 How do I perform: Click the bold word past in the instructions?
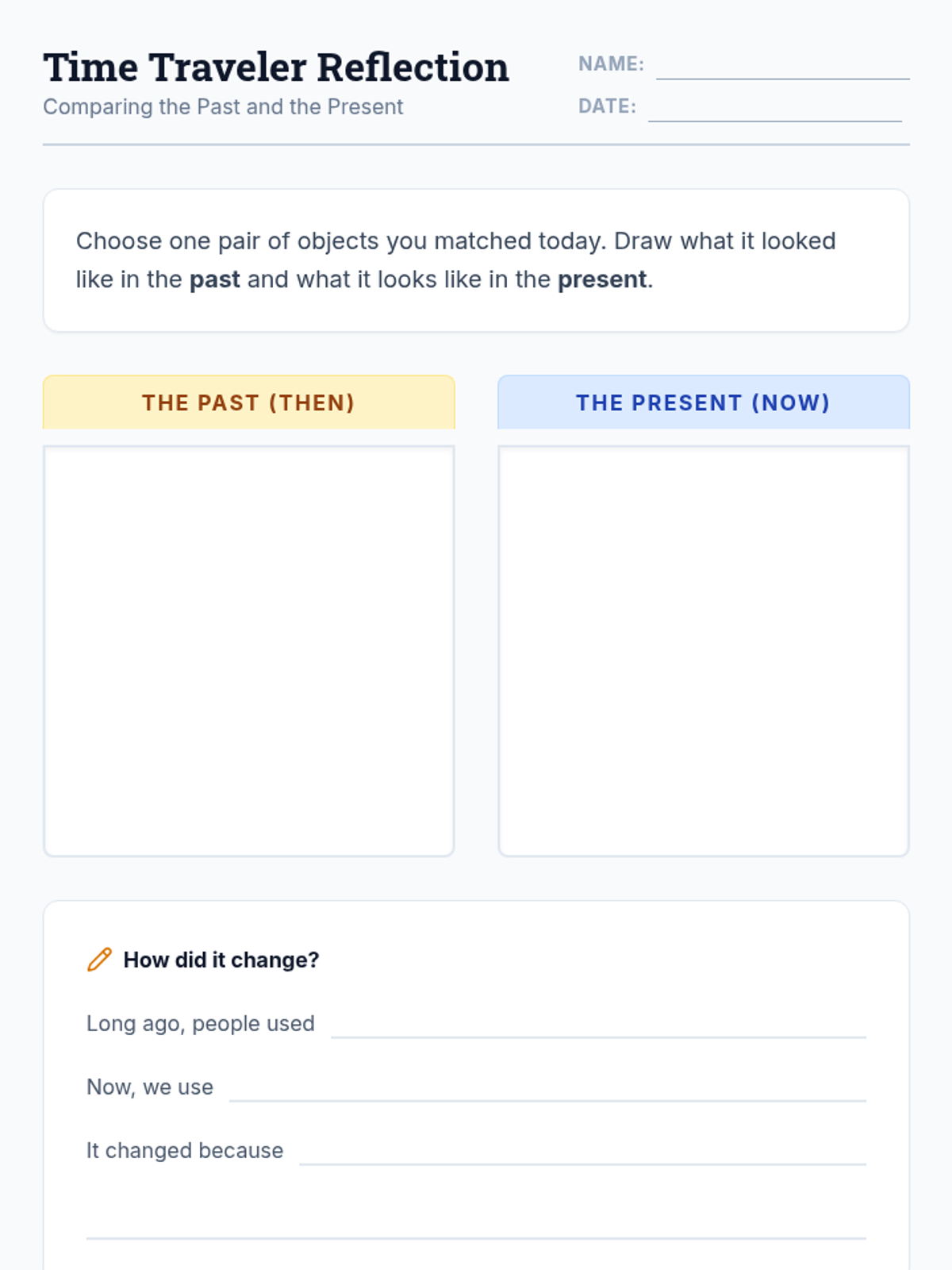click(x=214, y=280)
